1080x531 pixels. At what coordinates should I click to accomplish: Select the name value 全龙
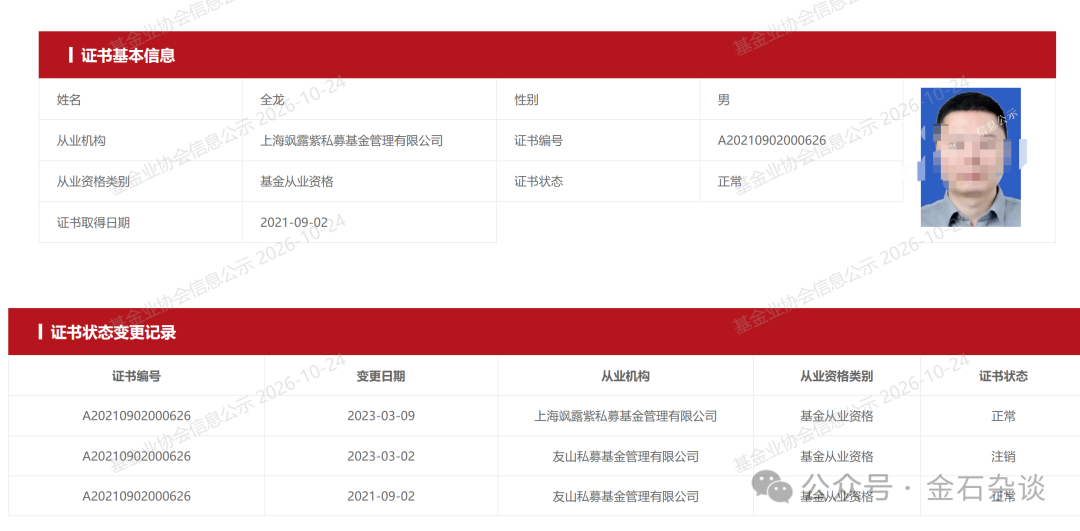(x=272, y=100)
